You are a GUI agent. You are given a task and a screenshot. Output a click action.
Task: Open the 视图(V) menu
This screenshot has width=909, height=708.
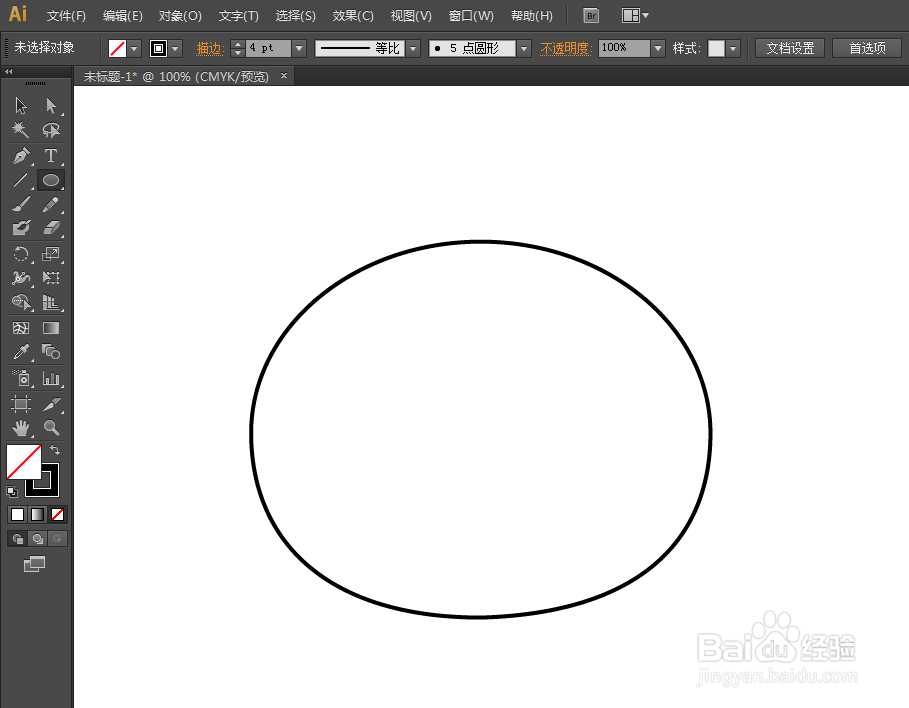coord(410,16)
